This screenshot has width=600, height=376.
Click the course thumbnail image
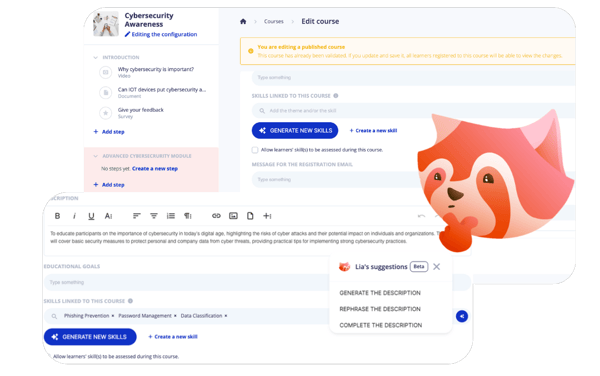(x=106, y=24)
